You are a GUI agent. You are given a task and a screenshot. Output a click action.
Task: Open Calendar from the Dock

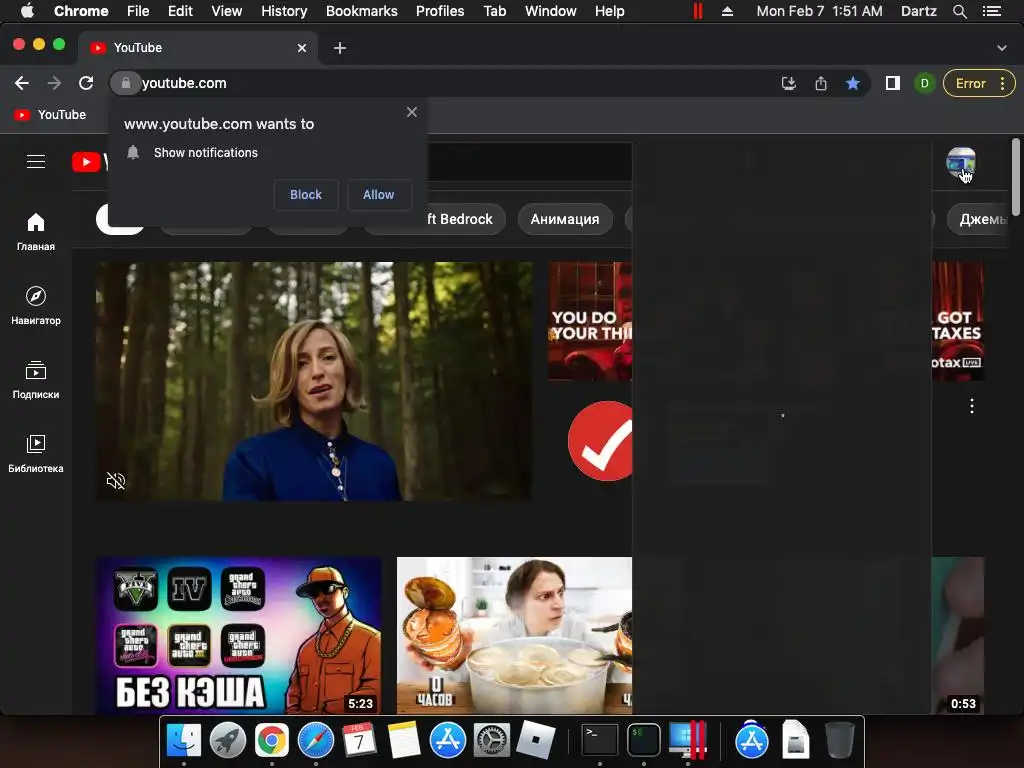(359, 740)
